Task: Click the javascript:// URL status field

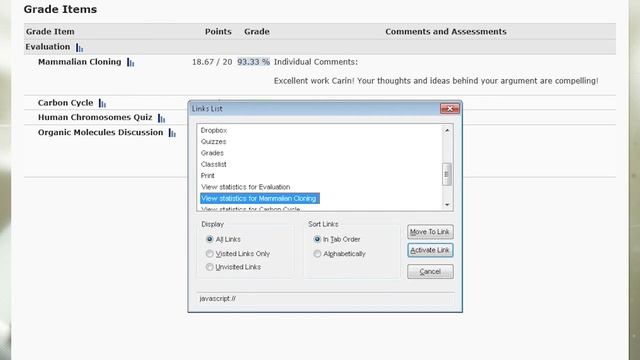Action: point(325,299)
